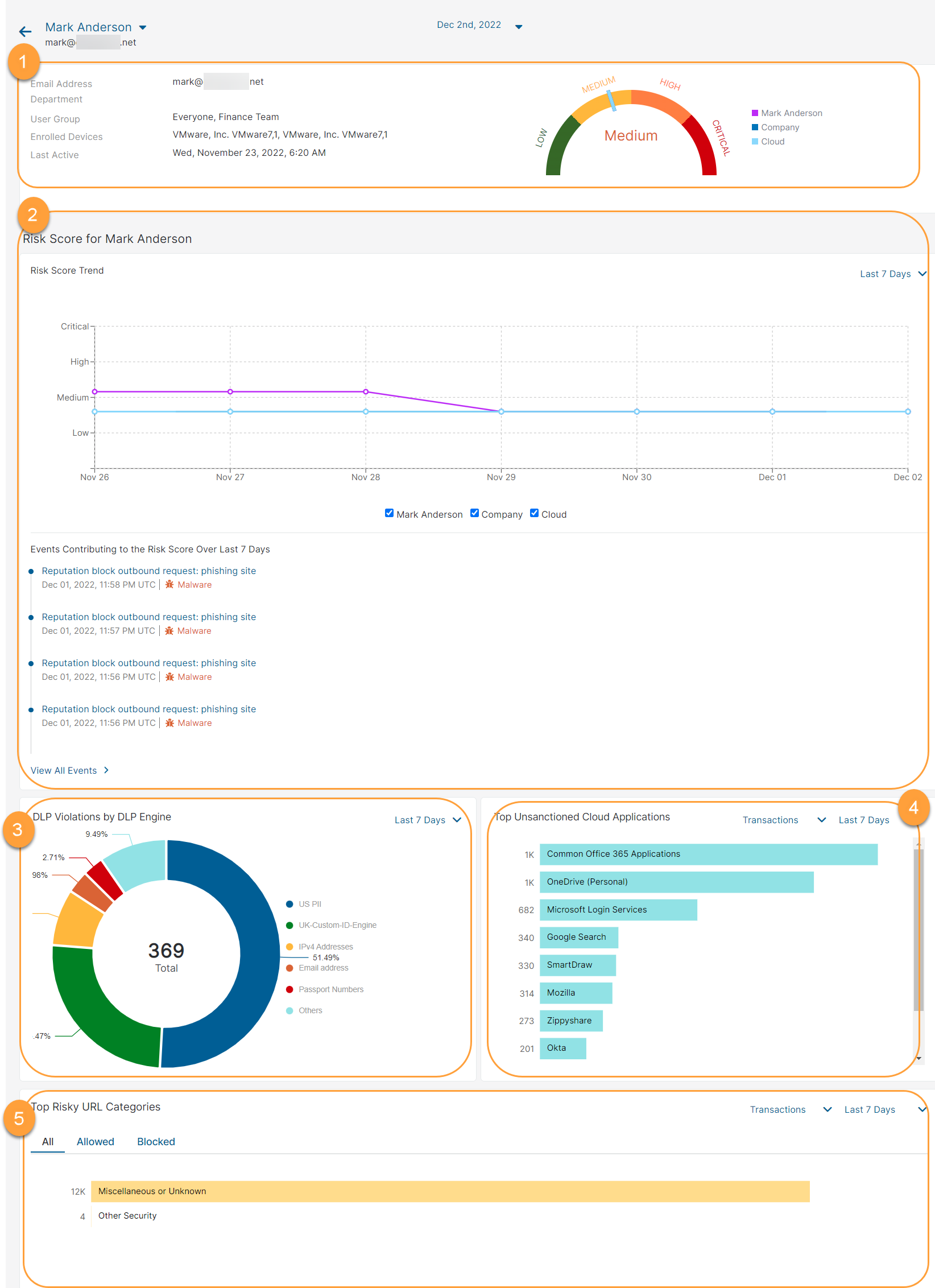Click the Malware icon on the 11:58 PM event
This screenshot has width=935, height=1288.
169,584
